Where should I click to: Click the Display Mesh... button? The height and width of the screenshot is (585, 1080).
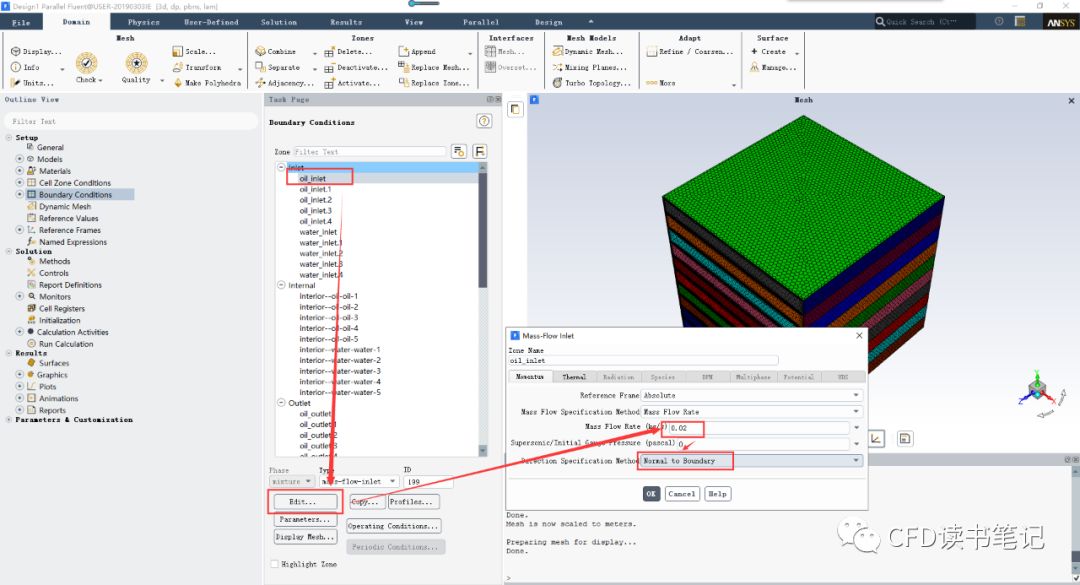click(305, 537)
